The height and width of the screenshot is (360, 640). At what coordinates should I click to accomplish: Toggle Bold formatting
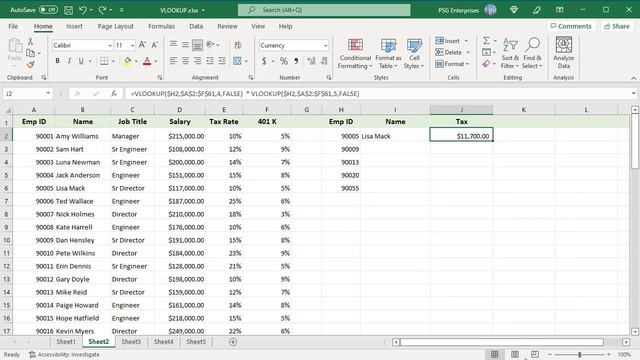point(57,61)
